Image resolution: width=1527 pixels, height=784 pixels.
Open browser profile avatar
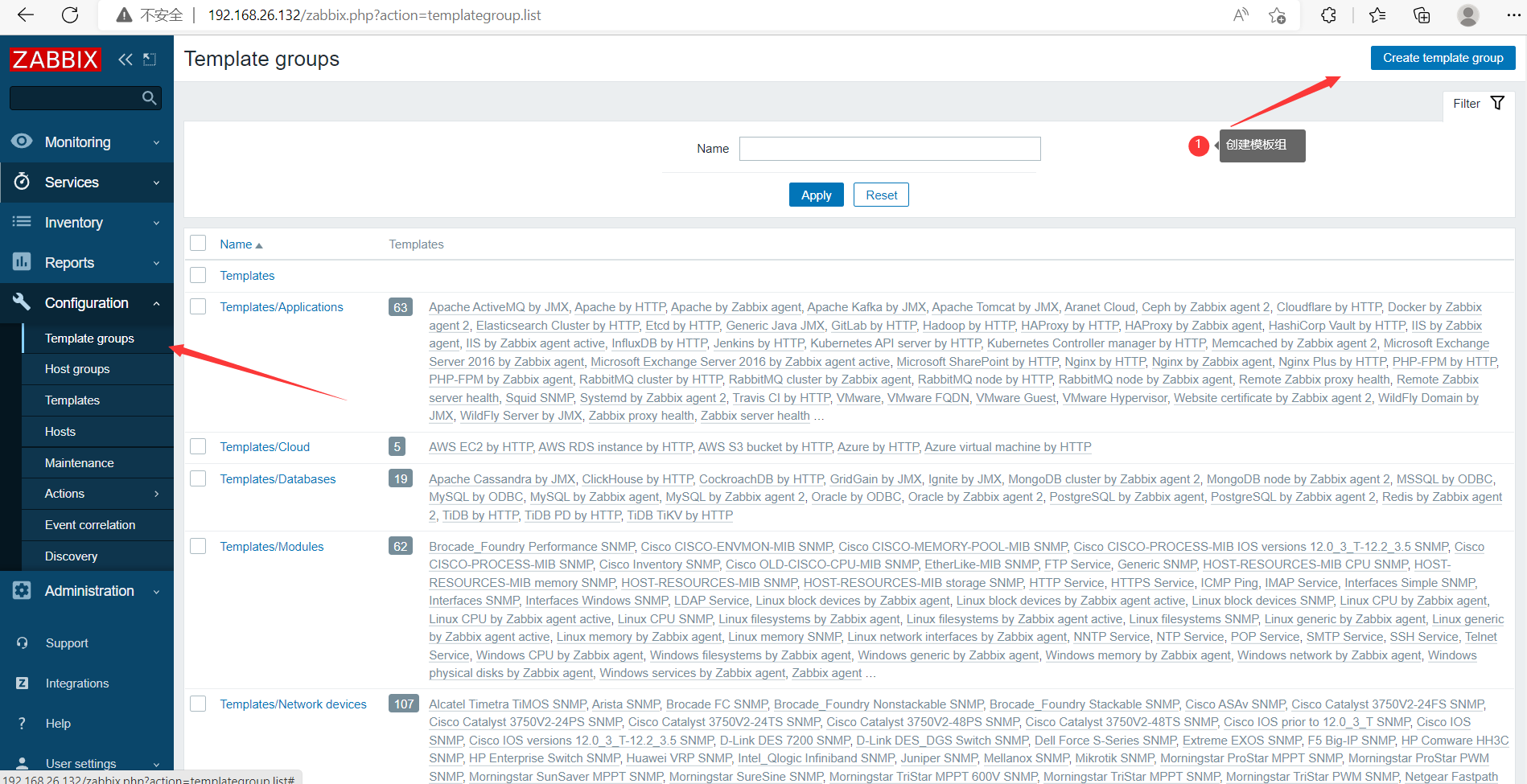click(x=1468, y=15)
